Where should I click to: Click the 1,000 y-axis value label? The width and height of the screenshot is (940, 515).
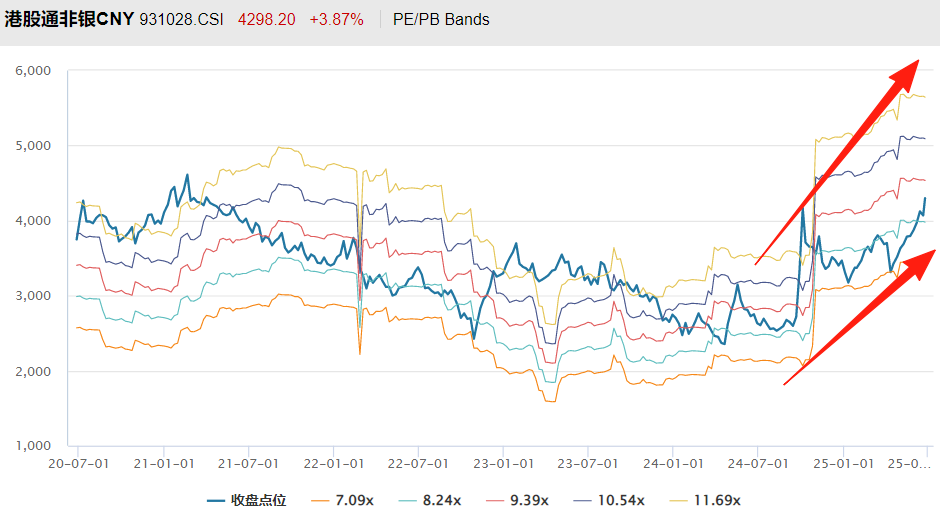33,446
